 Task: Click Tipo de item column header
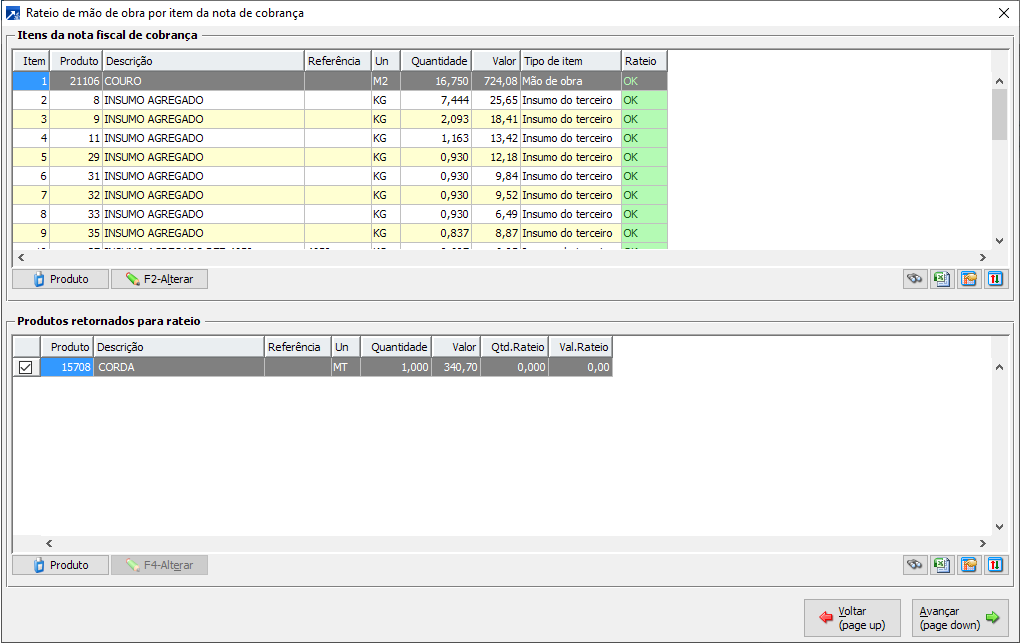point(571,61)
